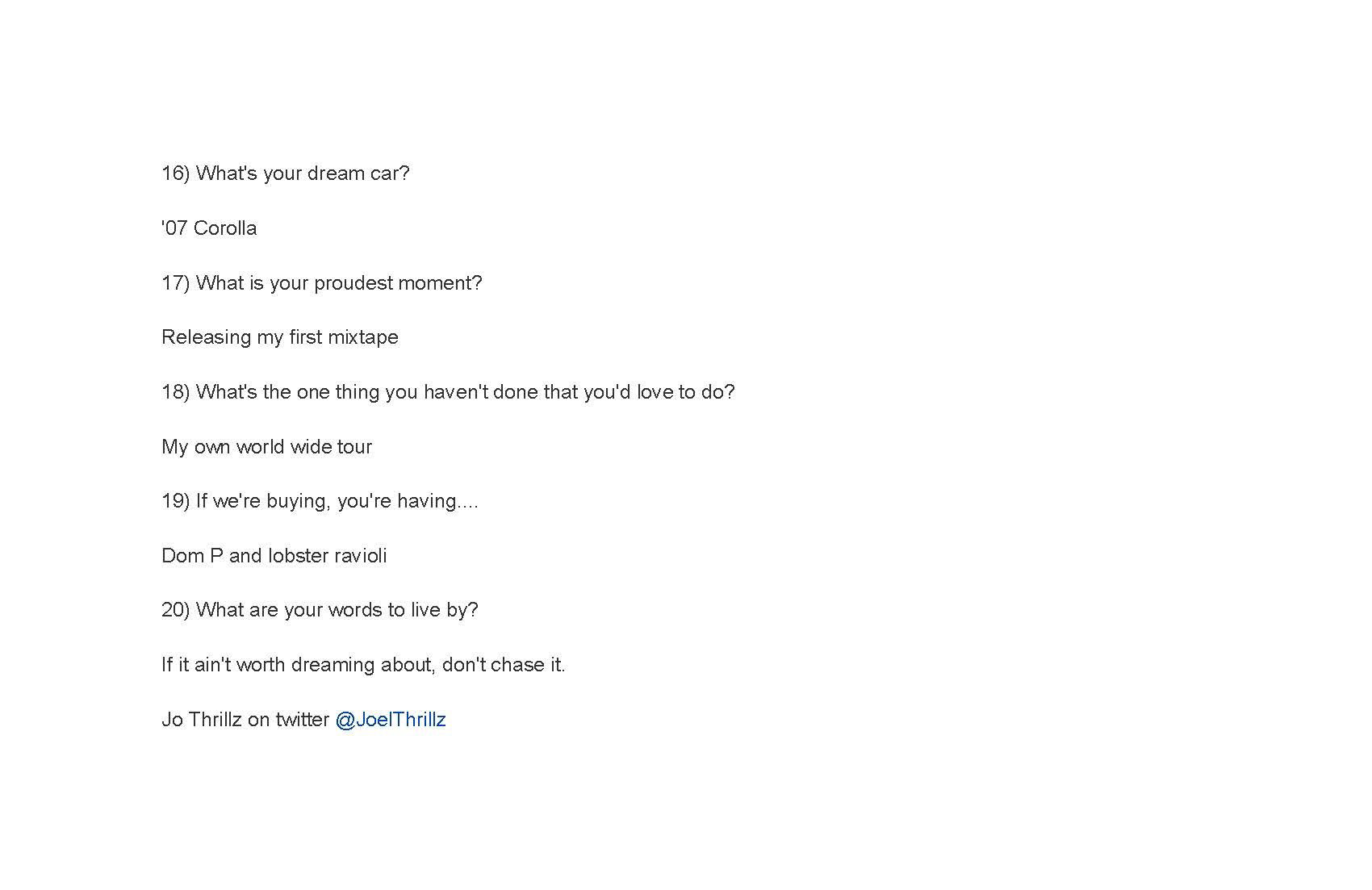Click the 'If we're buying, you're having' question
1372x890 pixels.
tap(320, 501)
